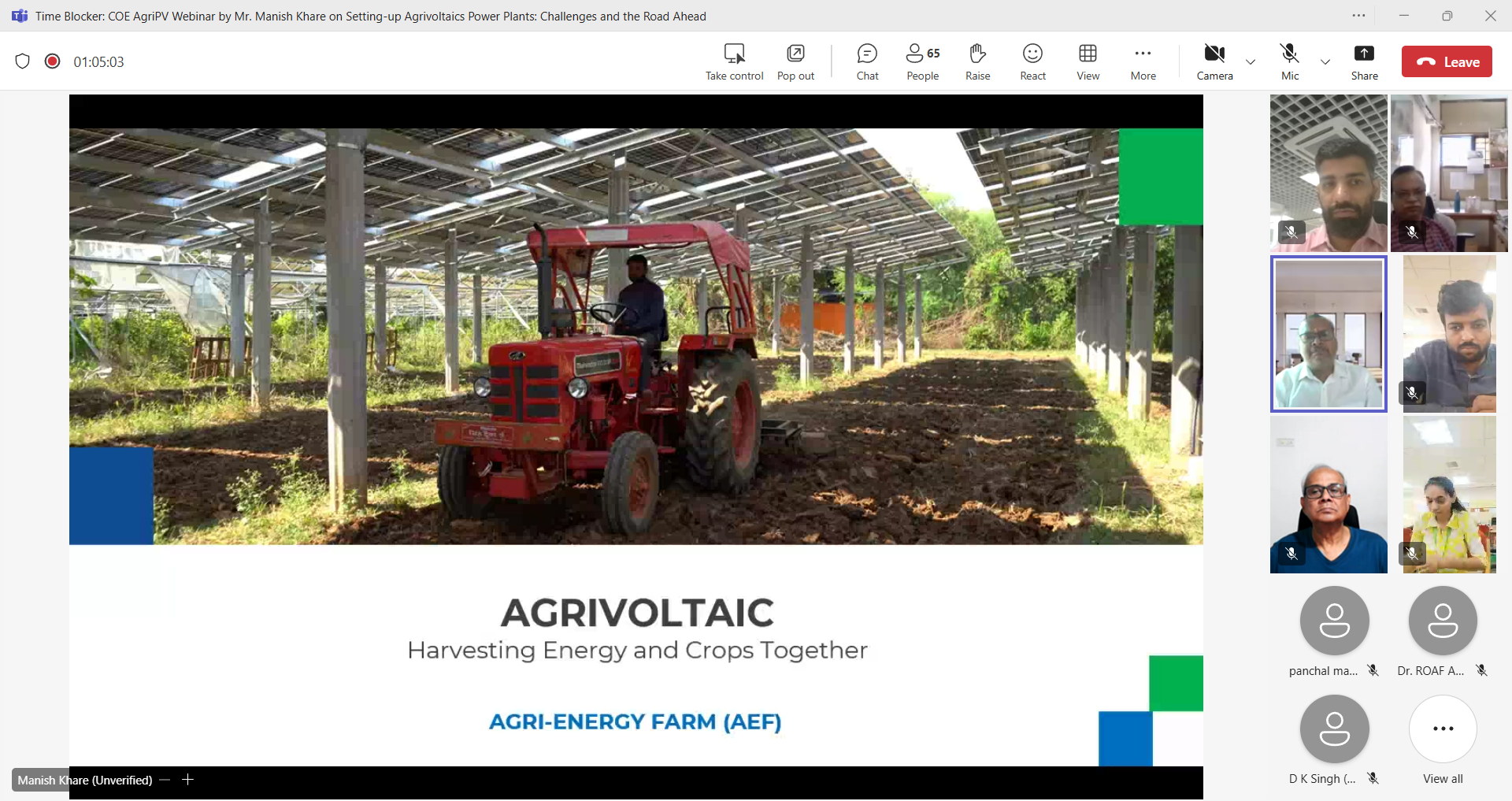Viewport: 1512px width, 801px height.
Task: Open the Share content tray
Action: (x=1364, y=61)
